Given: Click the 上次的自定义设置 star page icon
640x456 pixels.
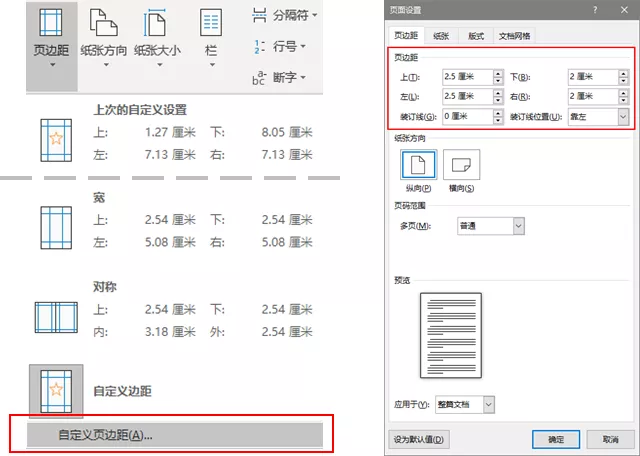Looking at the screenshot, I should click(56, 140).
